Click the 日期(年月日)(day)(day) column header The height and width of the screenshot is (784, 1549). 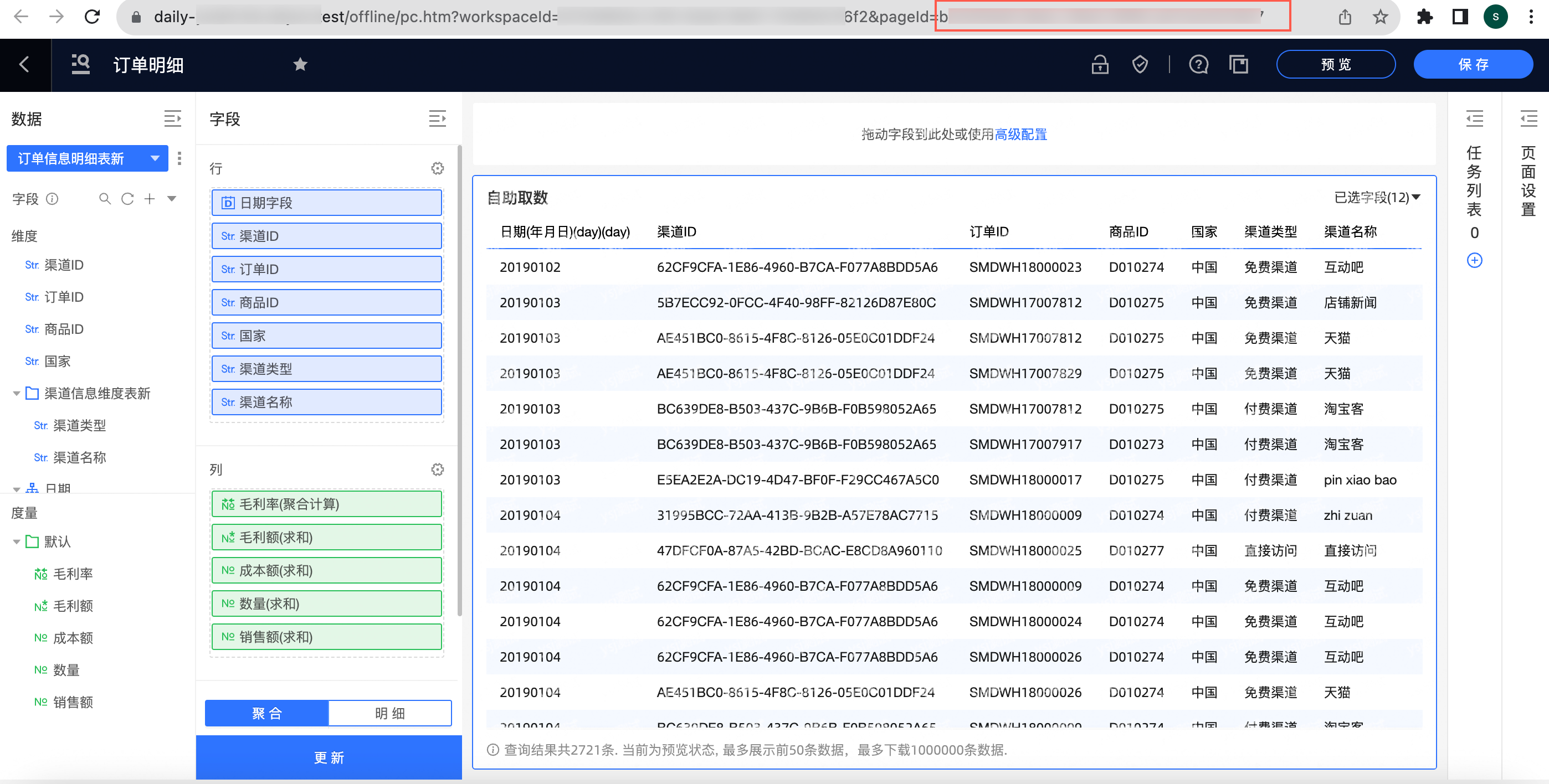tap(564, 232)
